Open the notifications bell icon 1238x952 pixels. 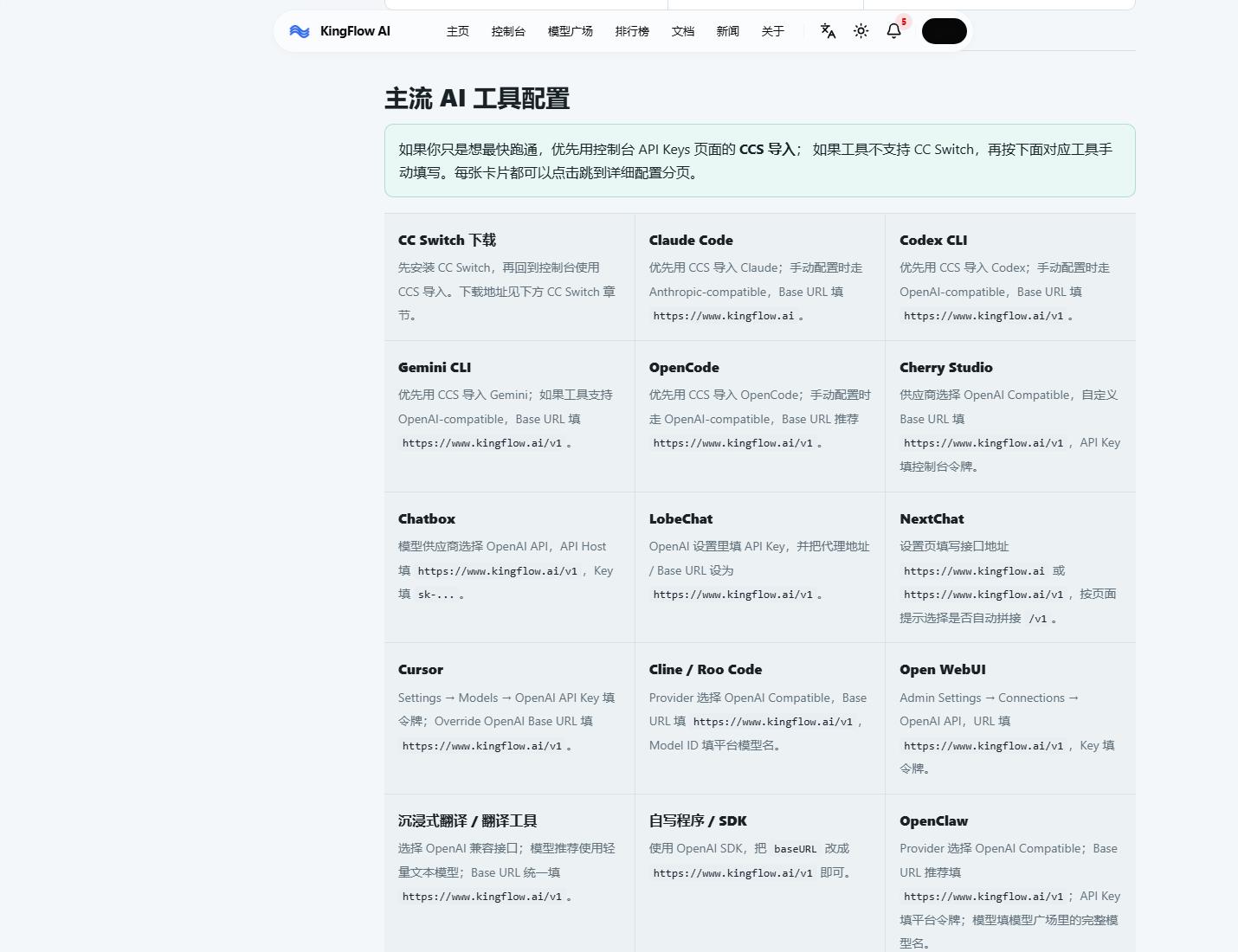894,31
